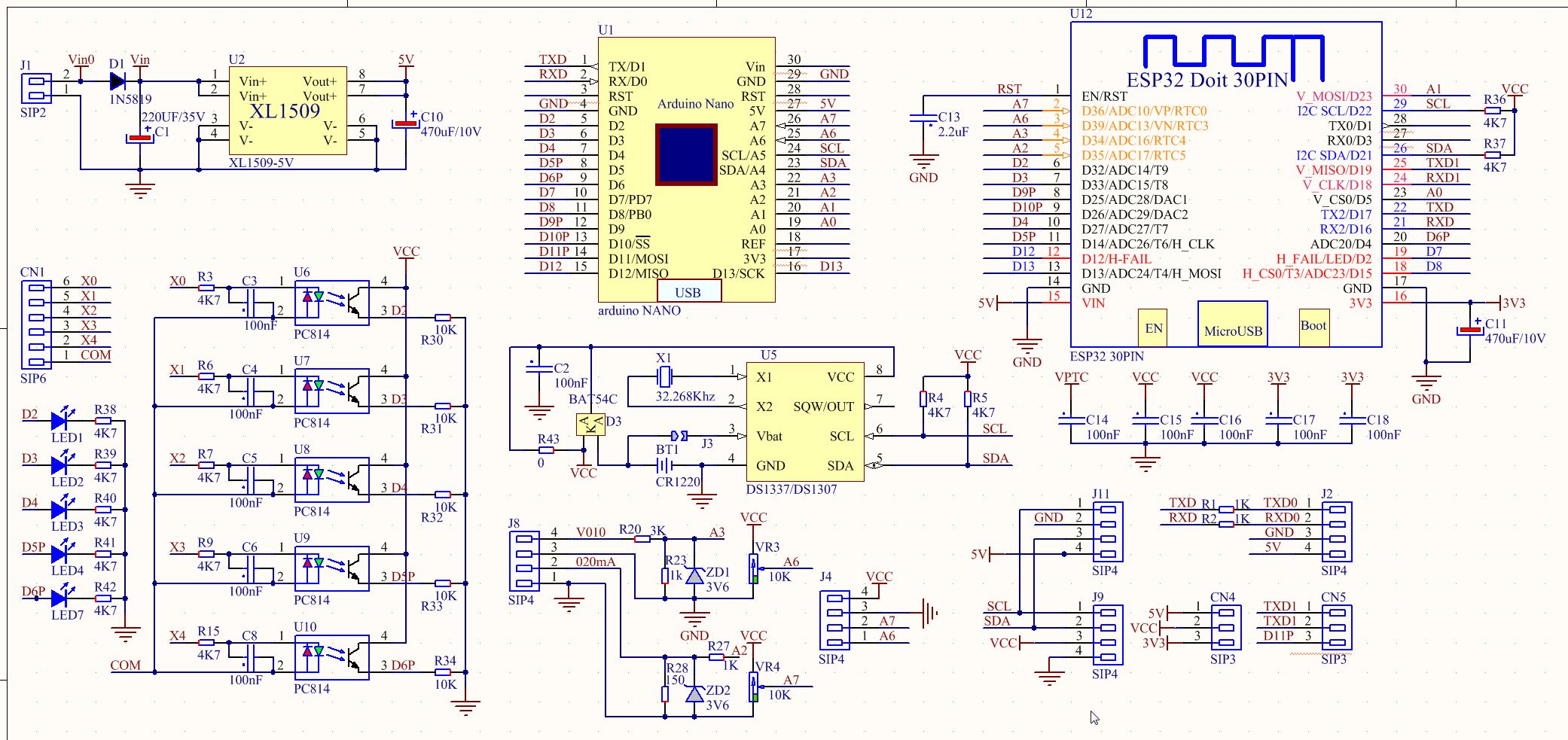Click the J1 SIP2 input connector
This screenshot has width=1568, height=740.
[x=36, y=89]
